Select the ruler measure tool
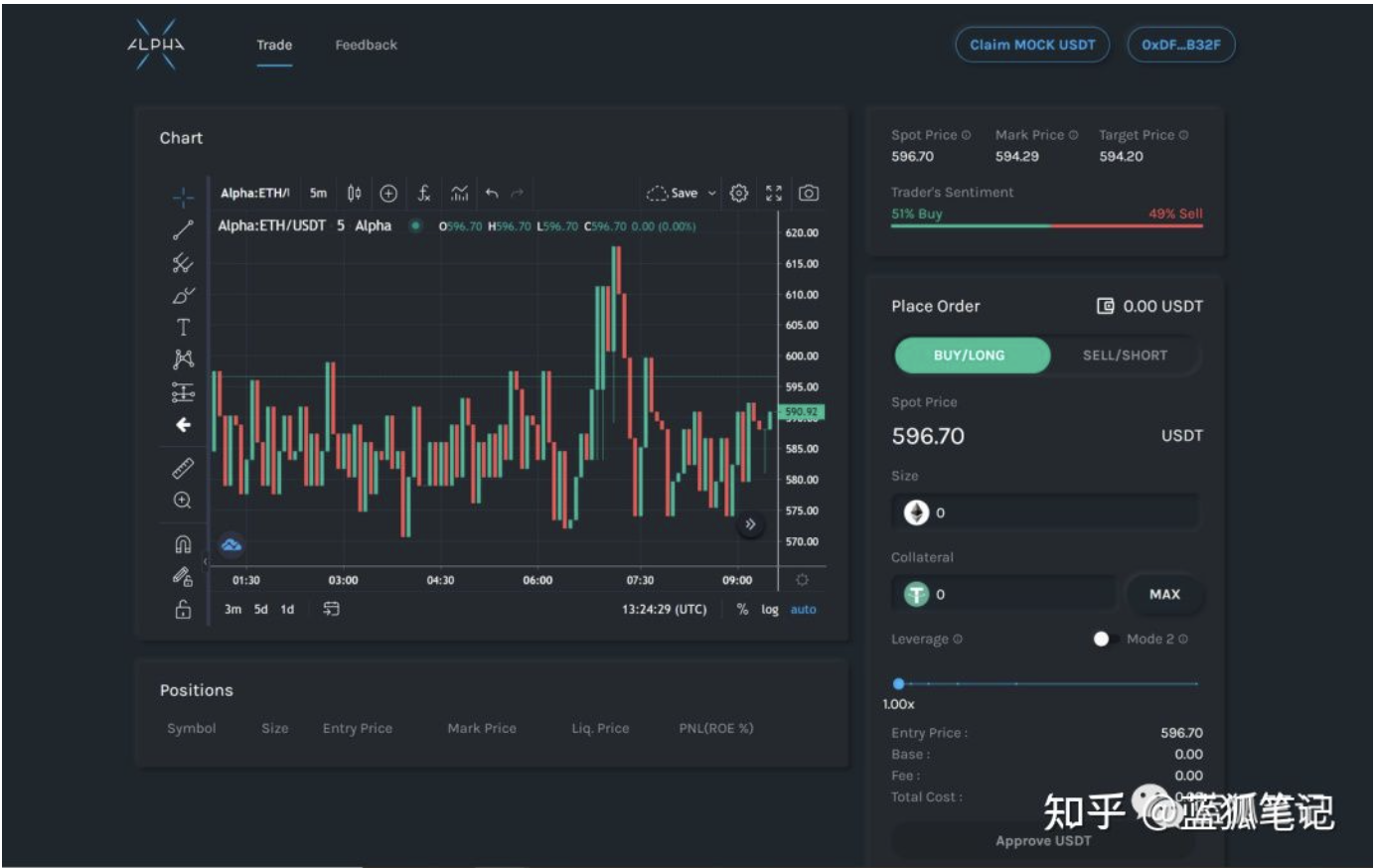The height and width of the screenshot is (868, 1375). (183, 468)
